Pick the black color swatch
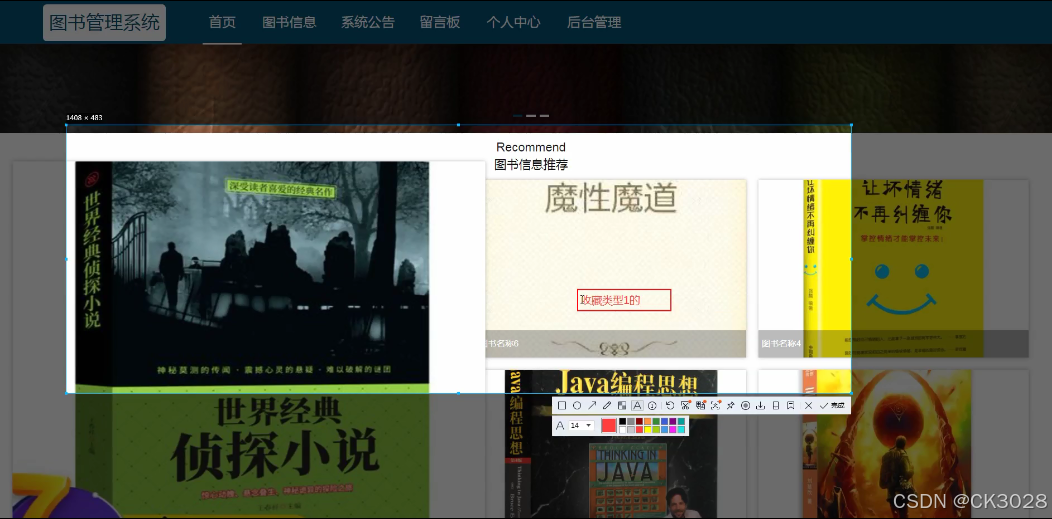1052x519 pixels. (623, 421)
